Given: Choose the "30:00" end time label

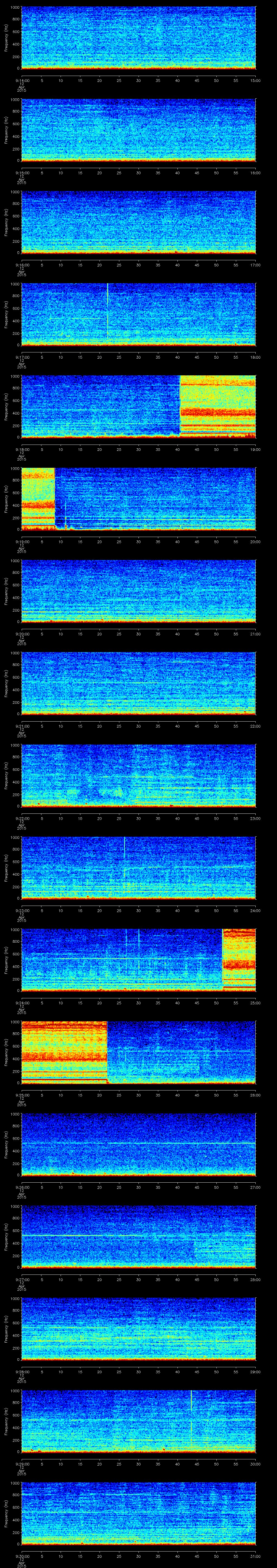Looking at the screenshot, I should [256, 1463].
